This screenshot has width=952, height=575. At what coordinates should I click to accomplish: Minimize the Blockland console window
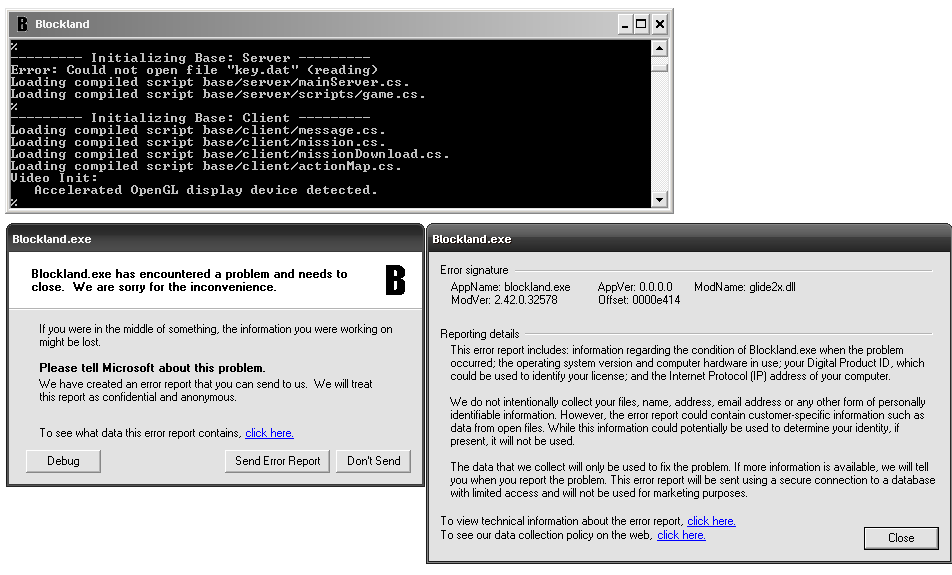coord(625,24)
